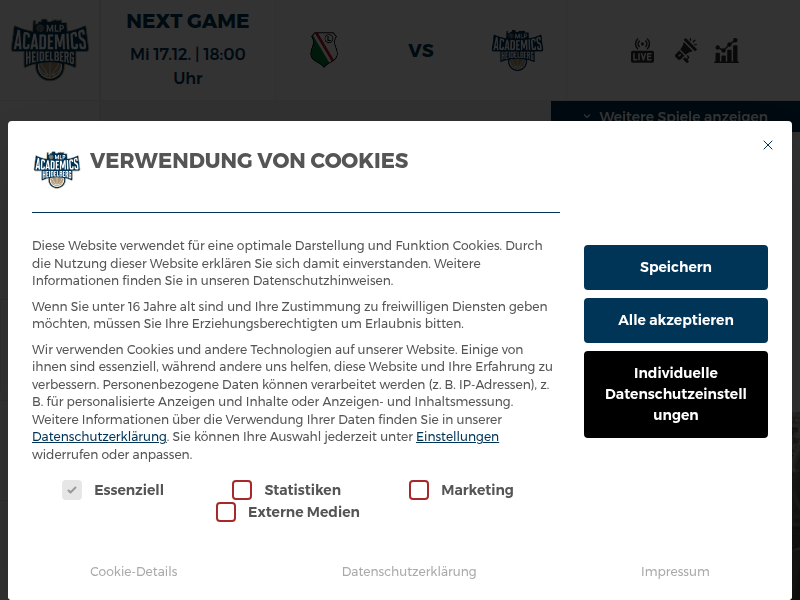Dismiss the cookie dialog via the X

(x=768, y=145)
